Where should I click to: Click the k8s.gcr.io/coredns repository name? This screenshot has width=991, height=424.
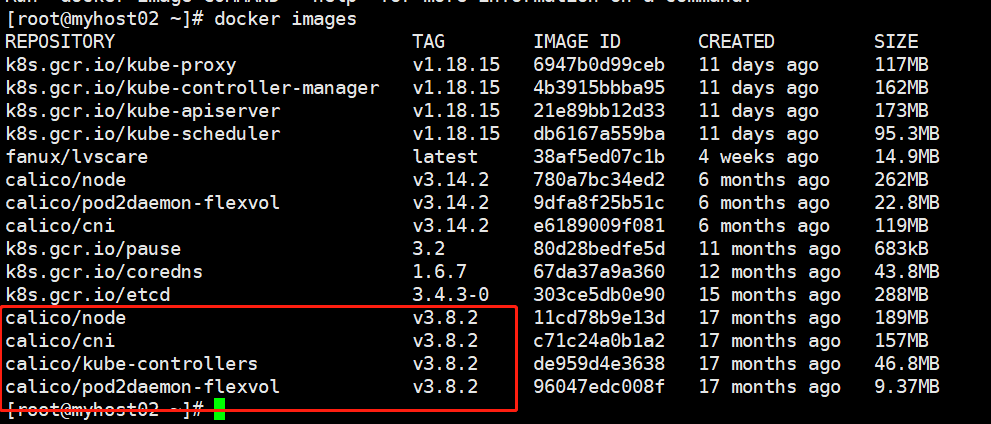104,272
